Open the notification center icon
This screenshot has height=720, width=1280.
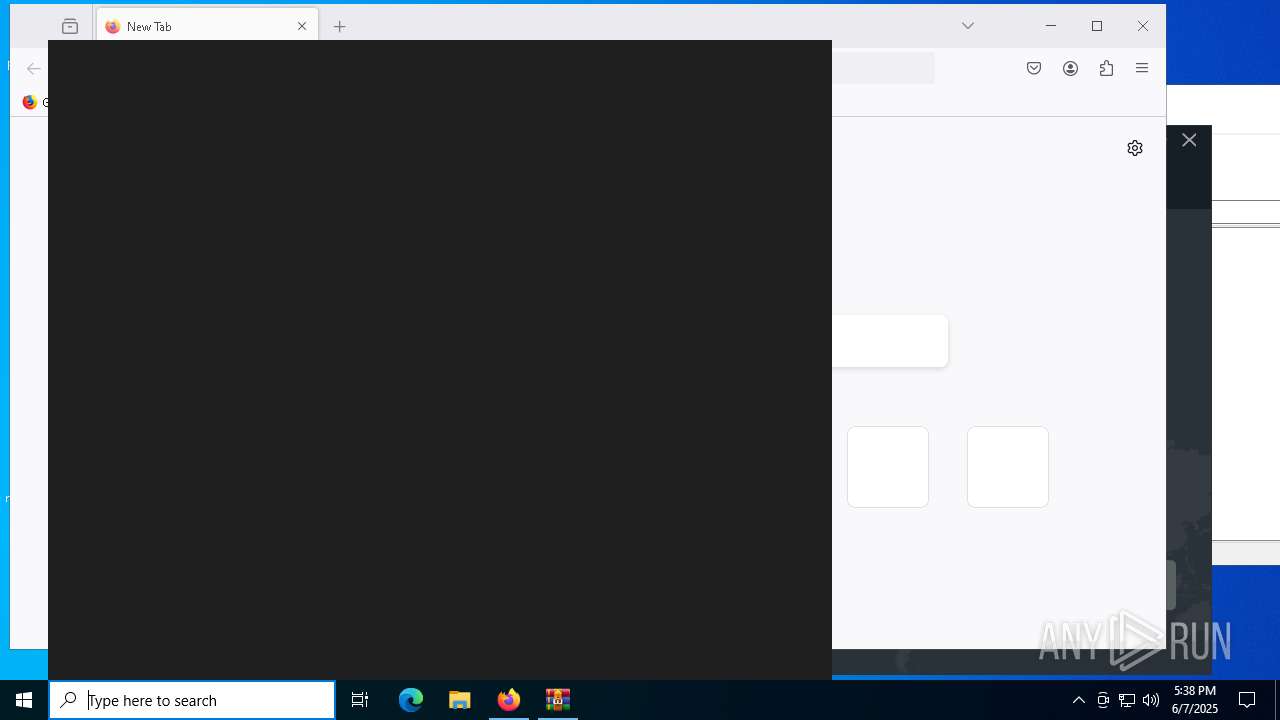(x=1247, y=700)
